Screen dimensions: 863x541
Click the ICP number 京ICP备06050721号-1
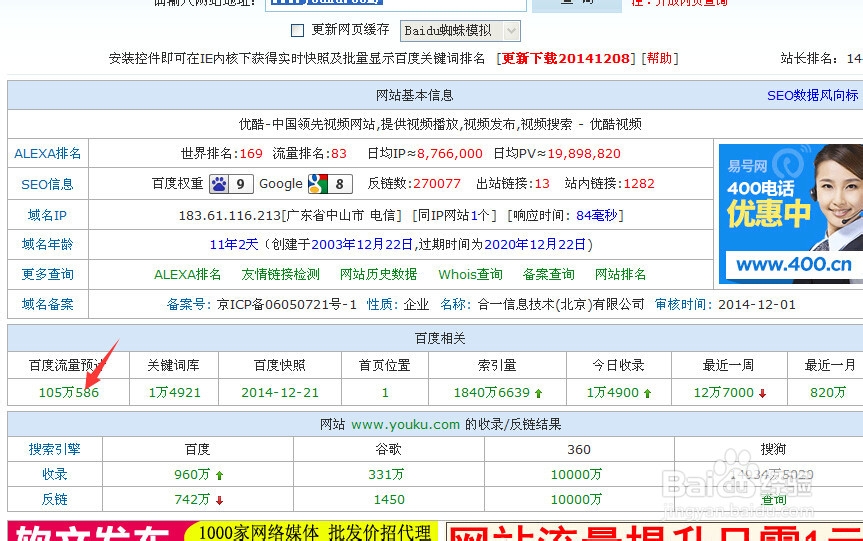[287, 304]
